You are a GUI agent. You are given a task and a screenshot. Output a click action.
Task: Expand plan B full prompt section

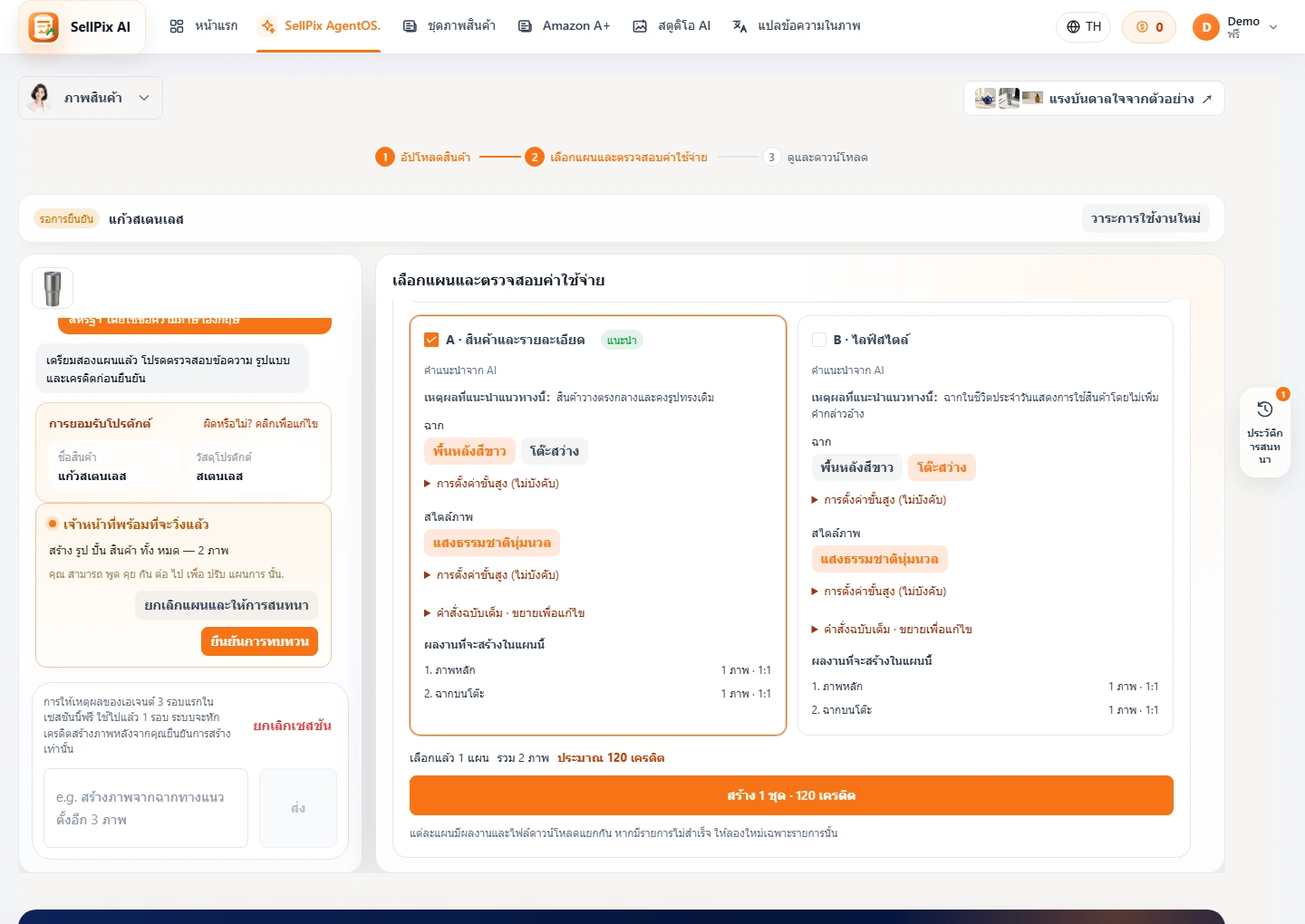tap(892, 630)
